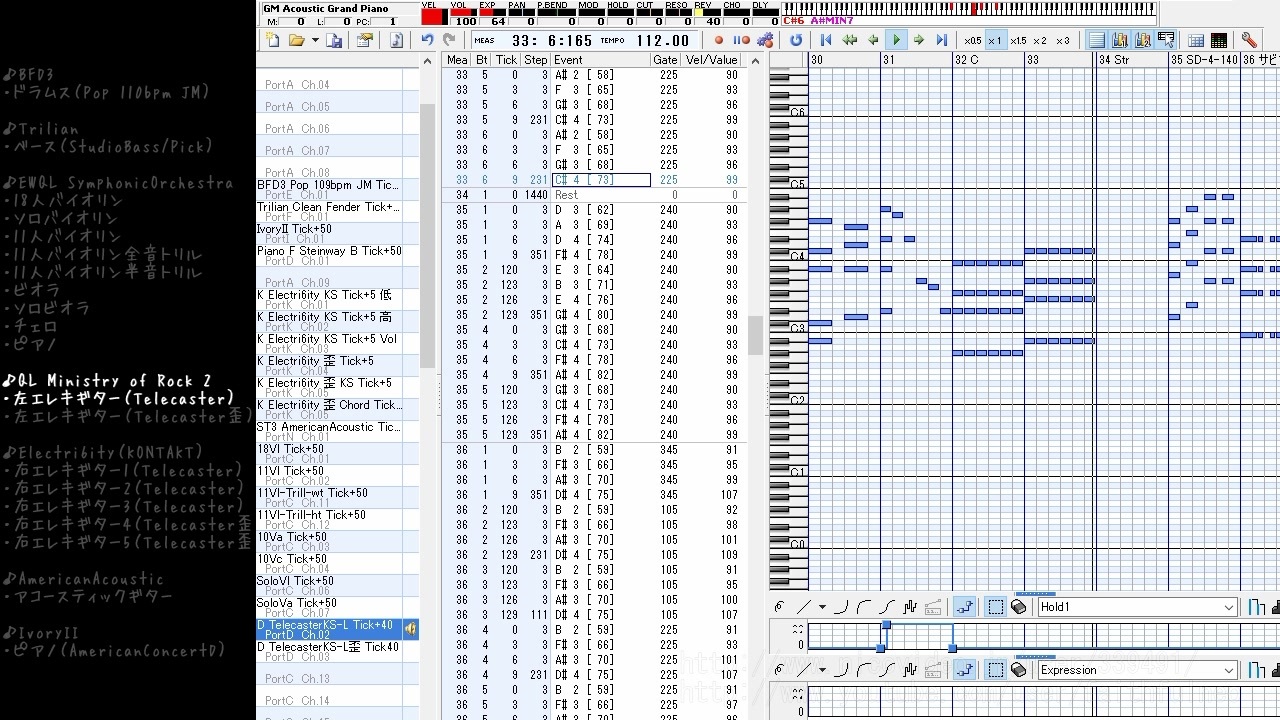This screenshot has height=720, width=1280.
Task: Click the event list vertical scrollbar
Action: [x=756, y=335]
